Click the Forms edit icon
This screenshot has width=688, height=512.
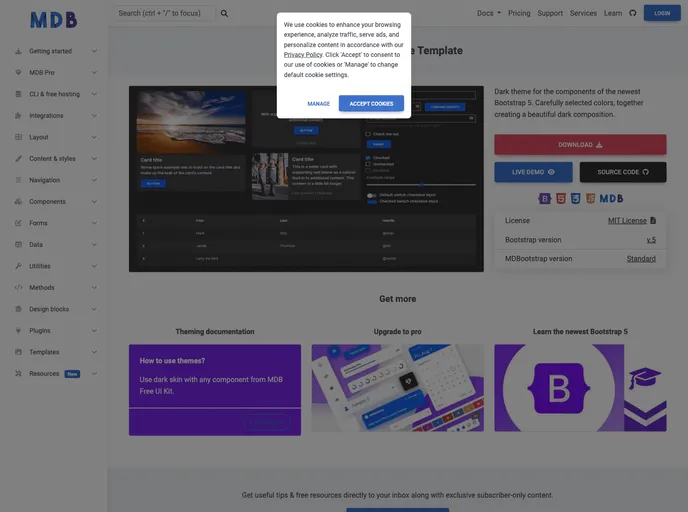point(18,223)
